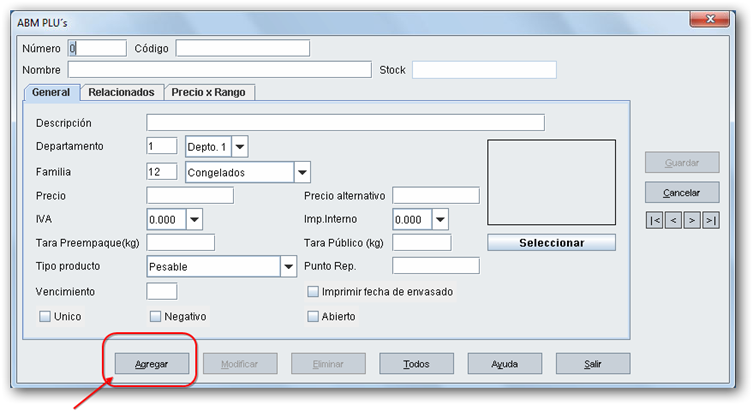This screenshot has width=753, height=411.
Task: Open the Precio x Rango tab
Action: (210, 92)
